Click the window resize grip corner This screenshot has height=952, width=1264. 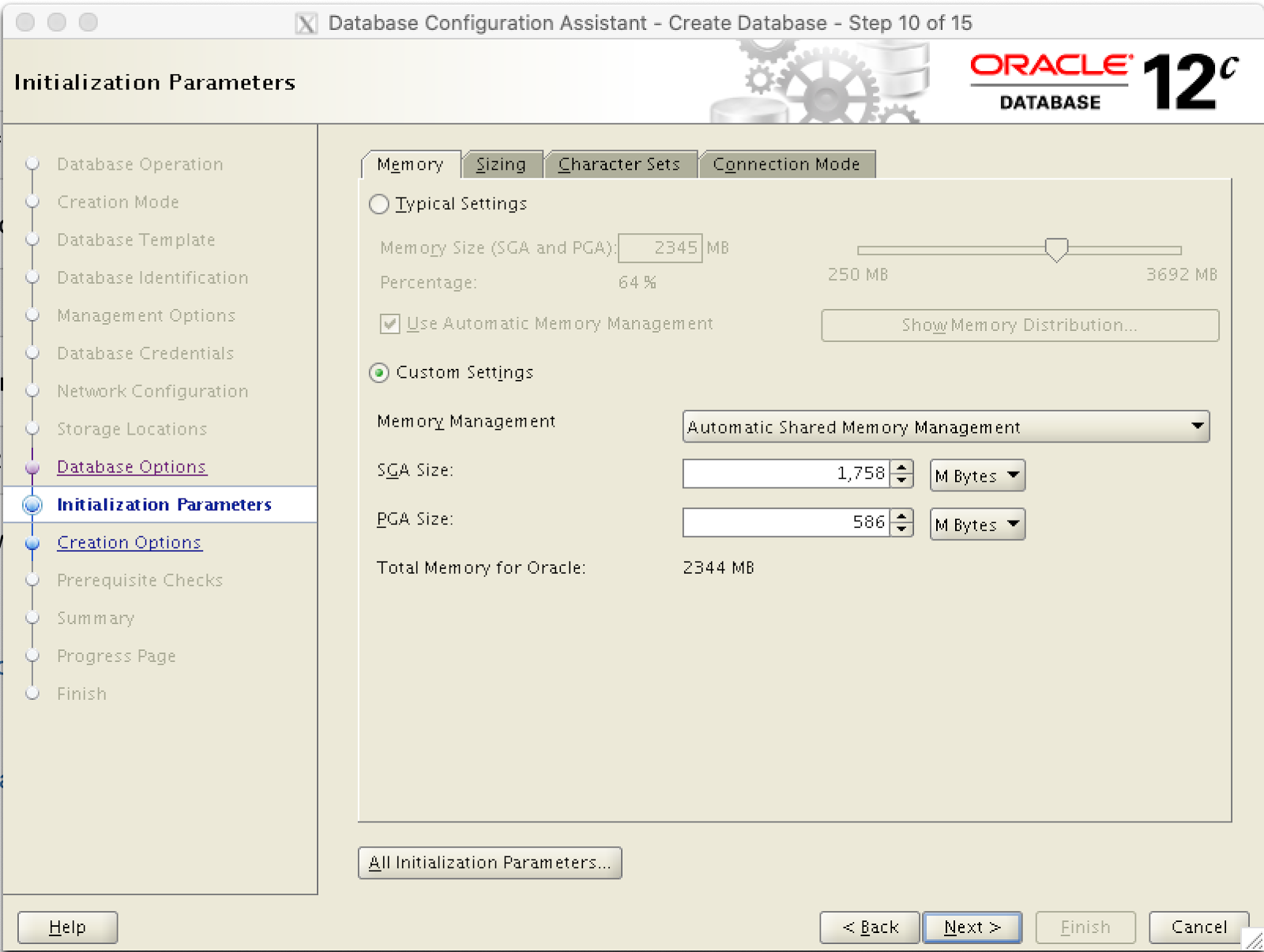point(1253,940)
